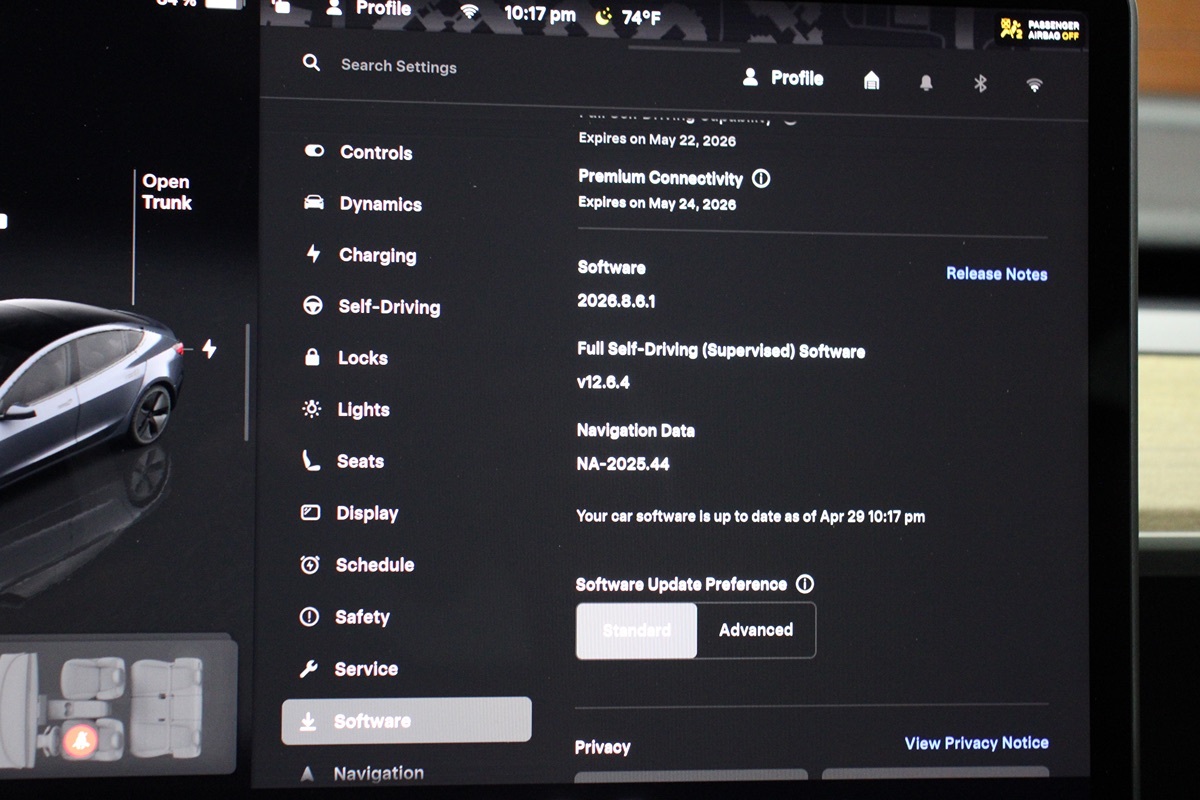Click the Locks padlock icon
Screen dimensions: 1200x800
[x=312, y=357]
